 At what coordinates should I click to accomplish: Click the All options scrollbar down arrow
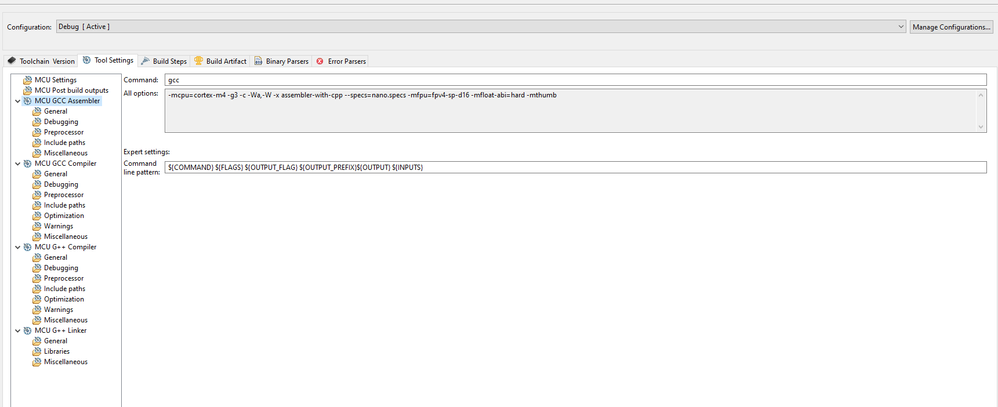pos(981,127)
